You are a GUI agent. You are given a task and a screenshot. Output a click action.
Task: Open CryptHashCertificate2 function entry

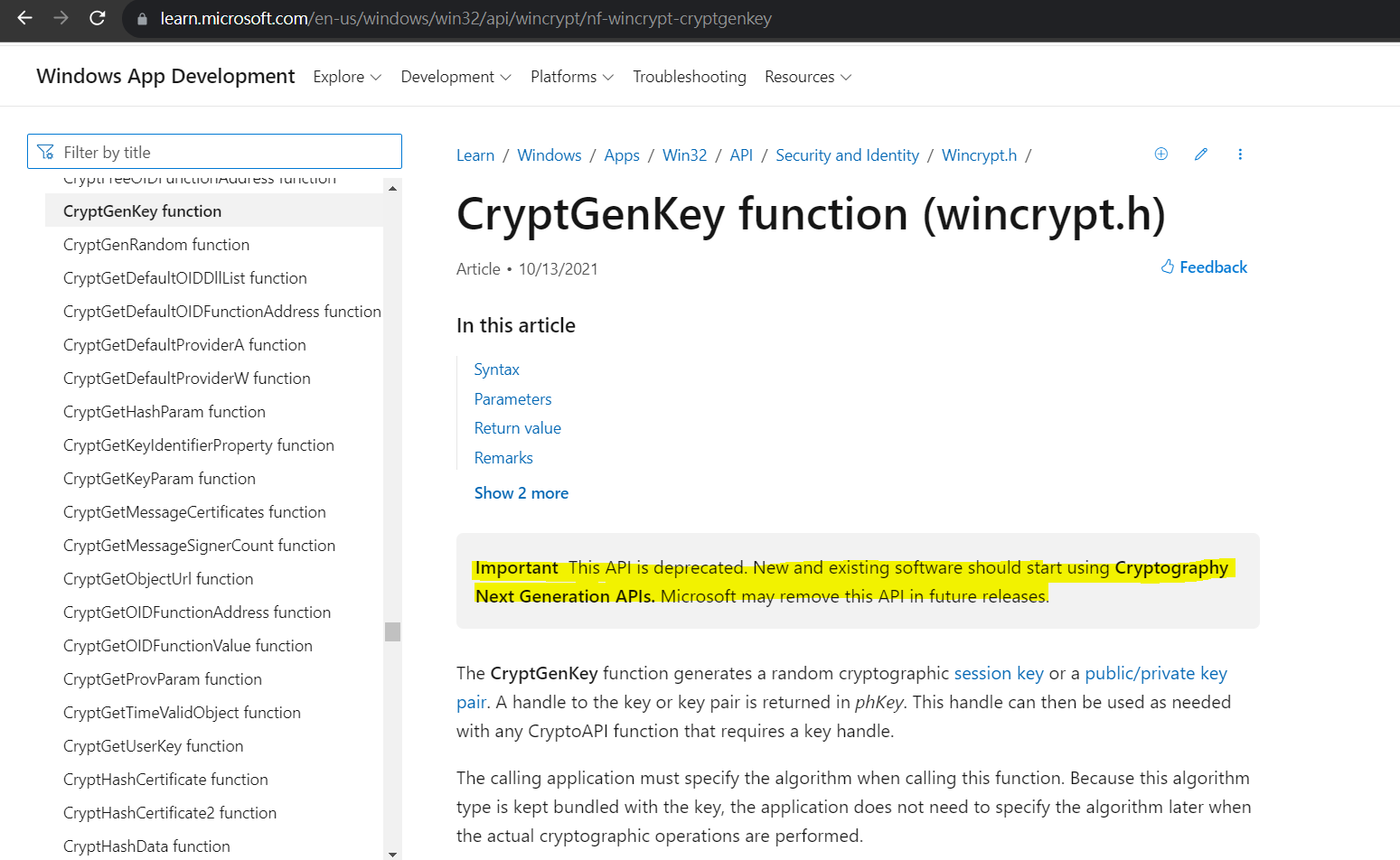click(x=170, y=813)
